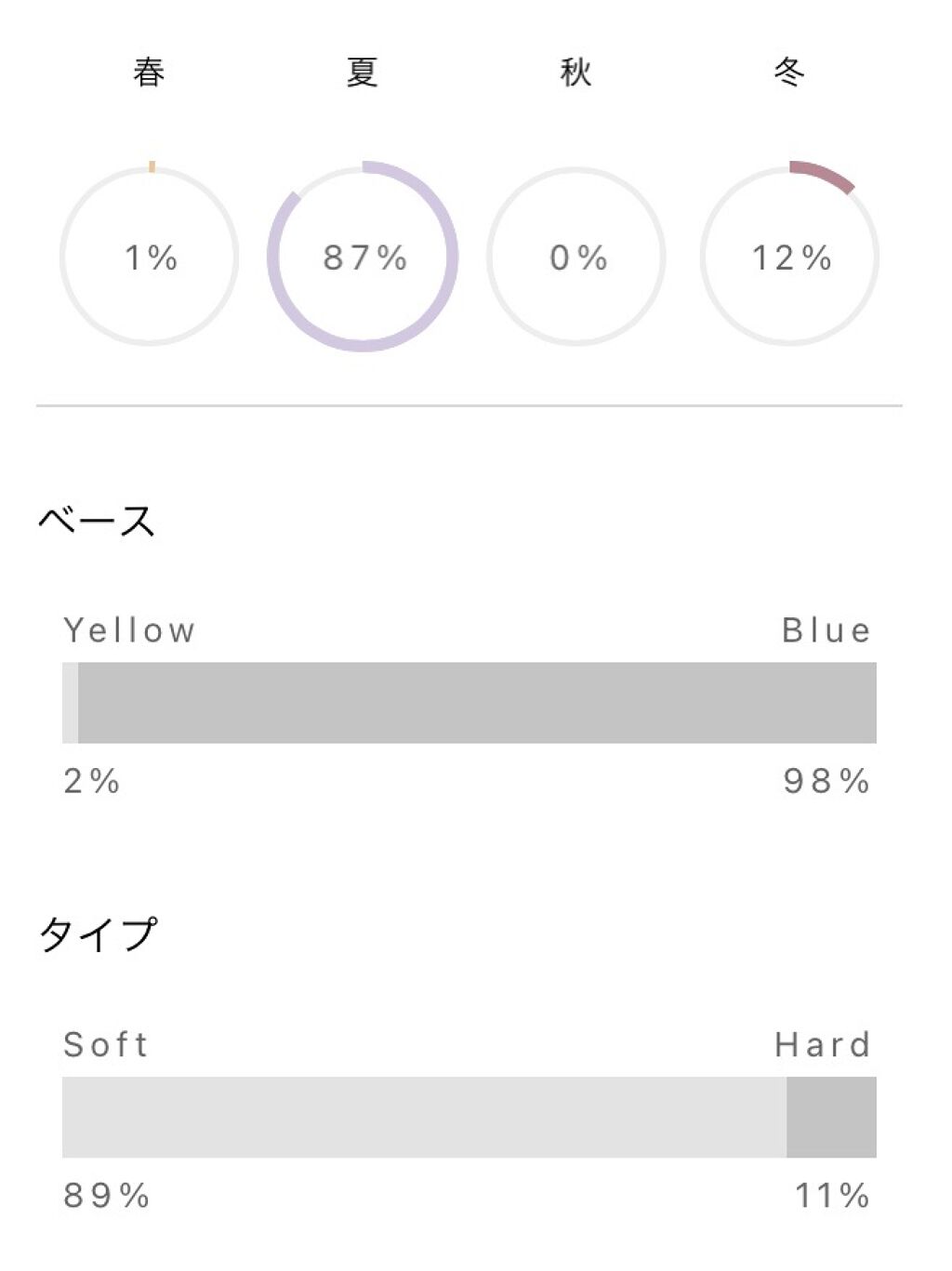
Task: Click the light Yellow sliver of base bar
Action: pyautogui.click(x=70, y=703)
